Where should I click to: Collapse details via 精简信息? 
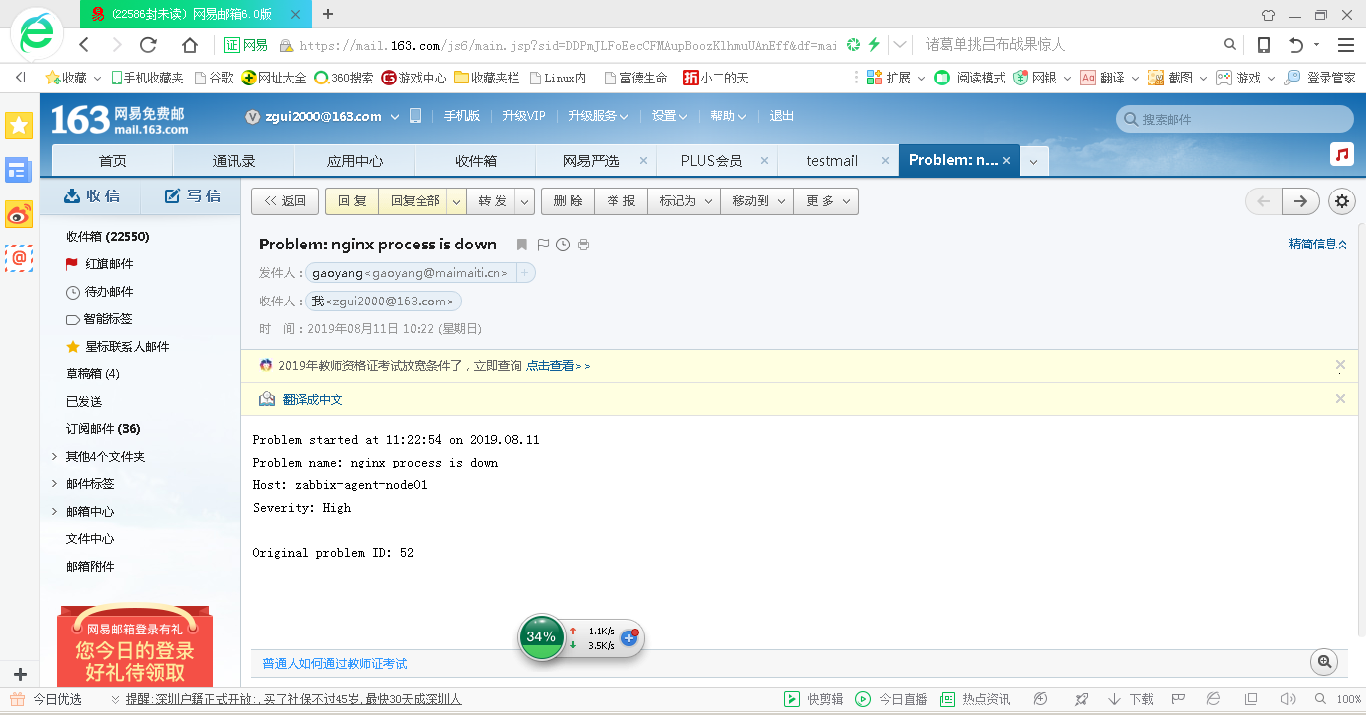(1317, 244)
